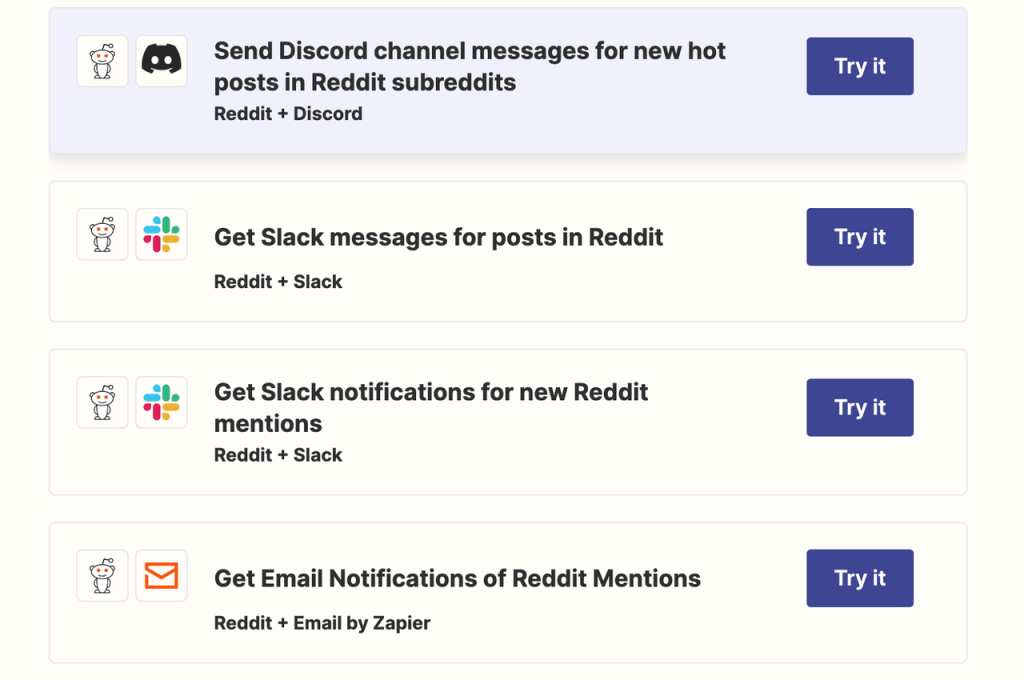The width and height of the screenshot is (1024, 680).
Task: Open the Discord channel messages template title
Action: (468, 66)
